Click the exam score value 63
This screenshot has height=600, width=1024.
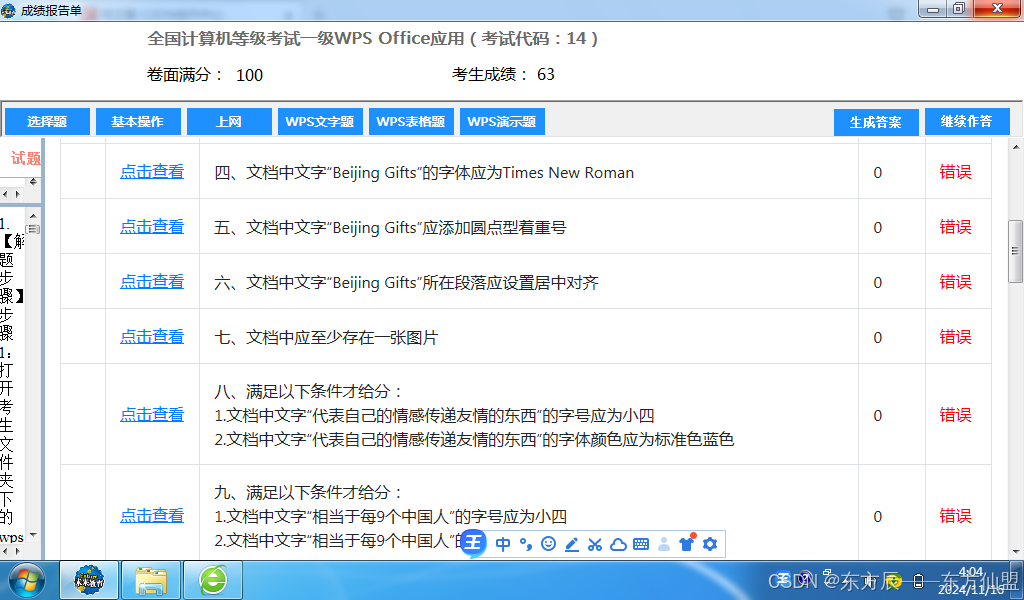point(546,74)
